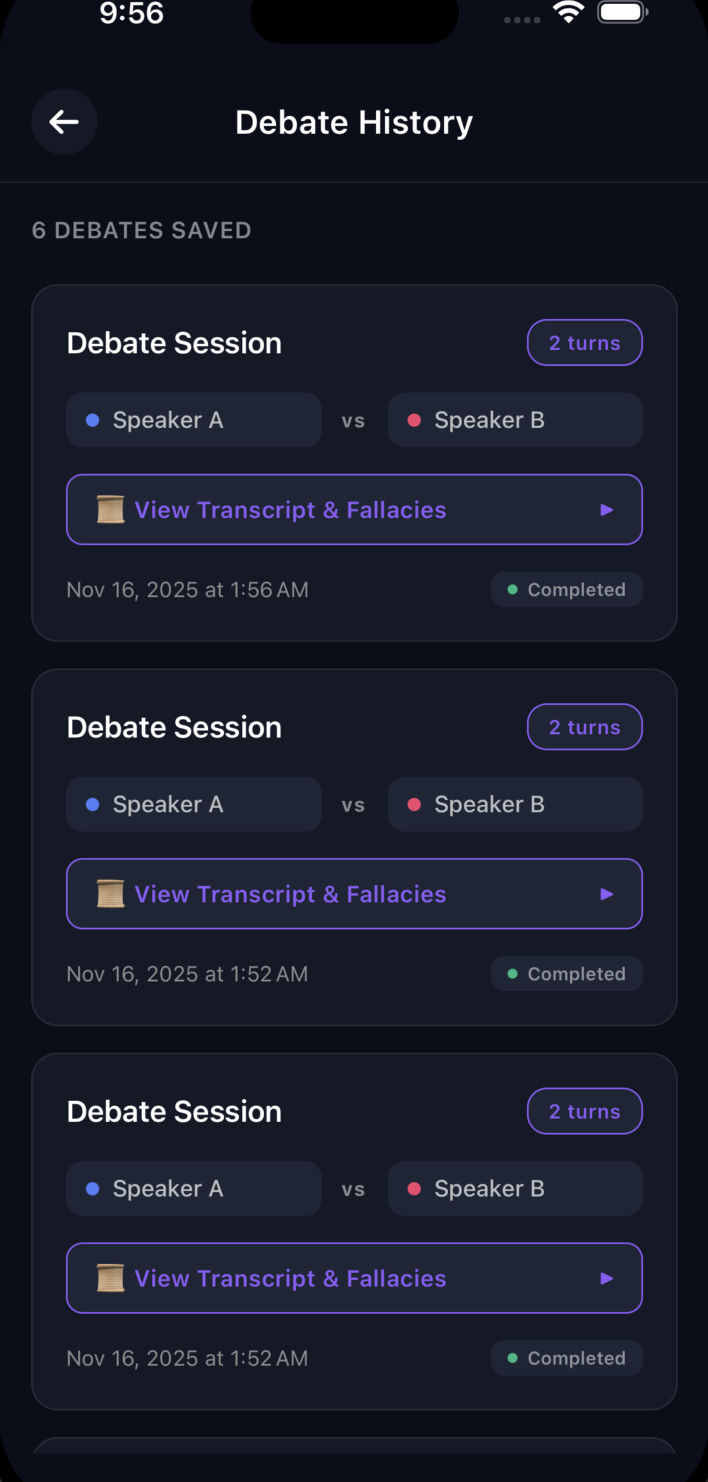Tap the Completed status in the 1:52 AM second card

coord(566,974)
